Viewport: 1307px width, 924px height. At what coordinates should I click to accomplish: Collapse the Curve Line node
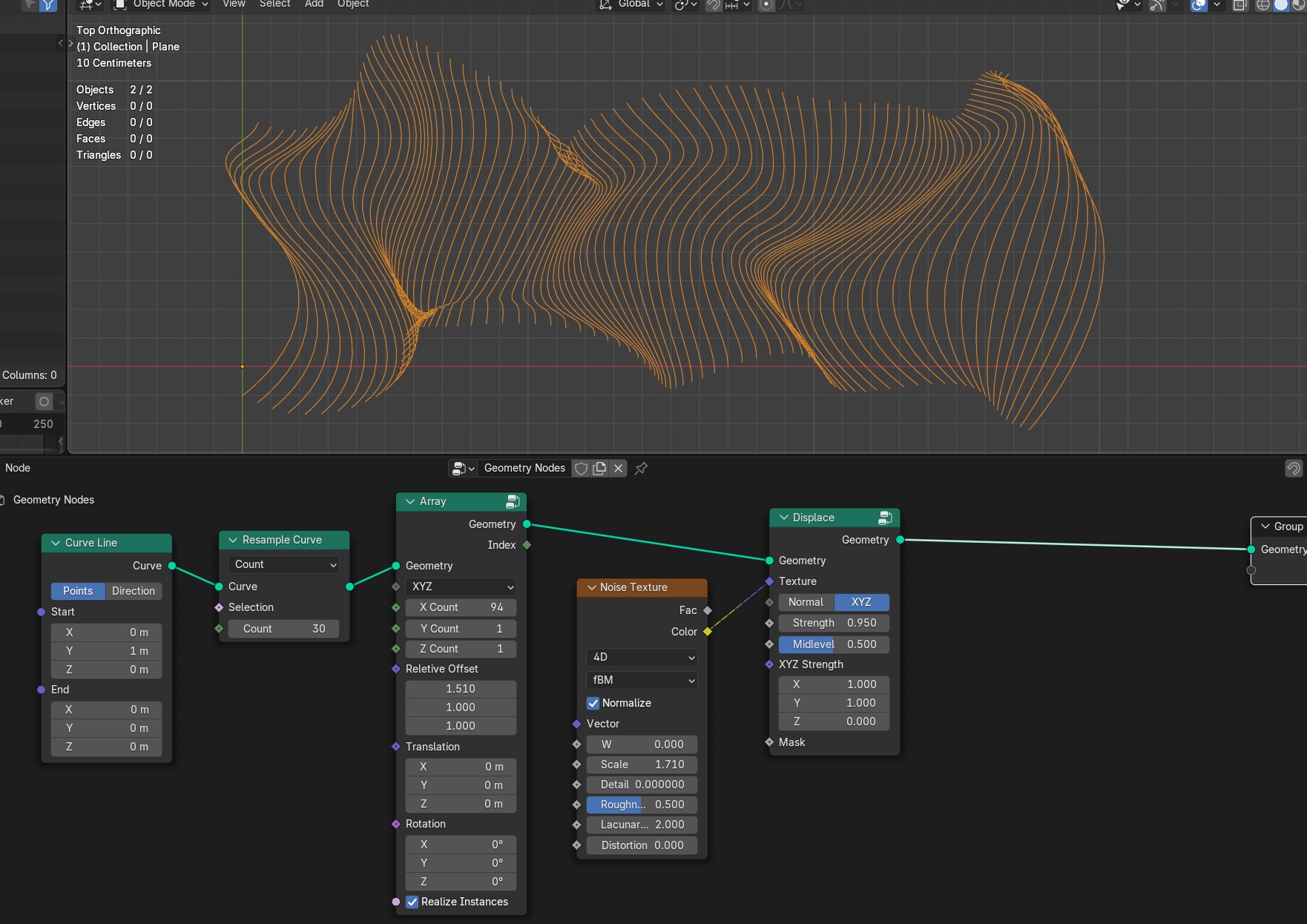56,543
